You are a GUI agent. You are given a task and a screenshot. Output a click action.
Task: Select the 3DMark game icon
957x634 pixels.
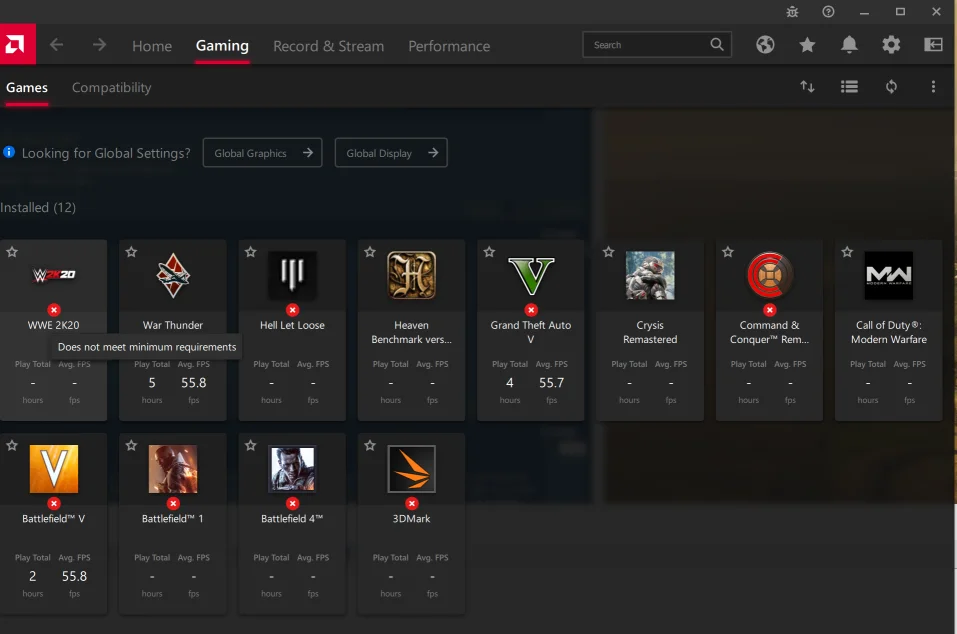click(x=411, y=469)
